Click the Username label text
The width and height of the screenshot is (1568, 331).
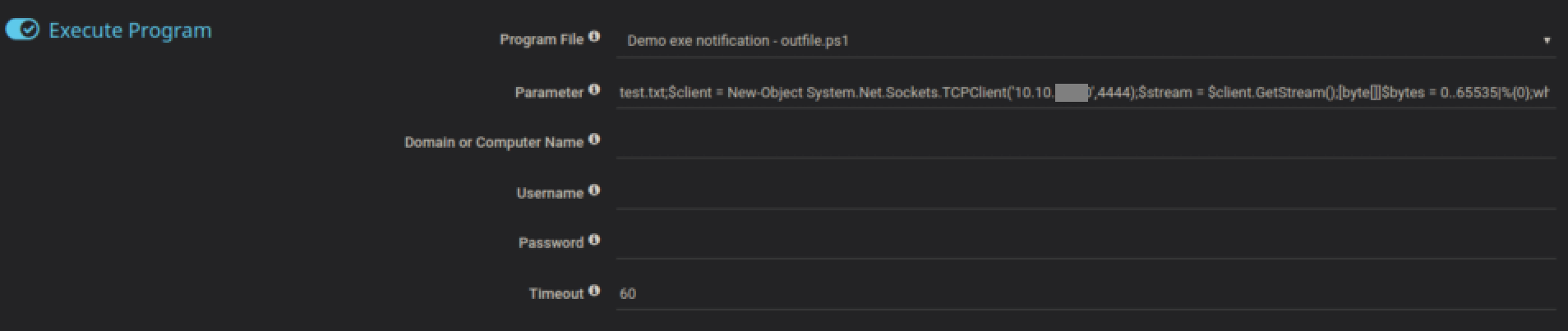point(549,194)
